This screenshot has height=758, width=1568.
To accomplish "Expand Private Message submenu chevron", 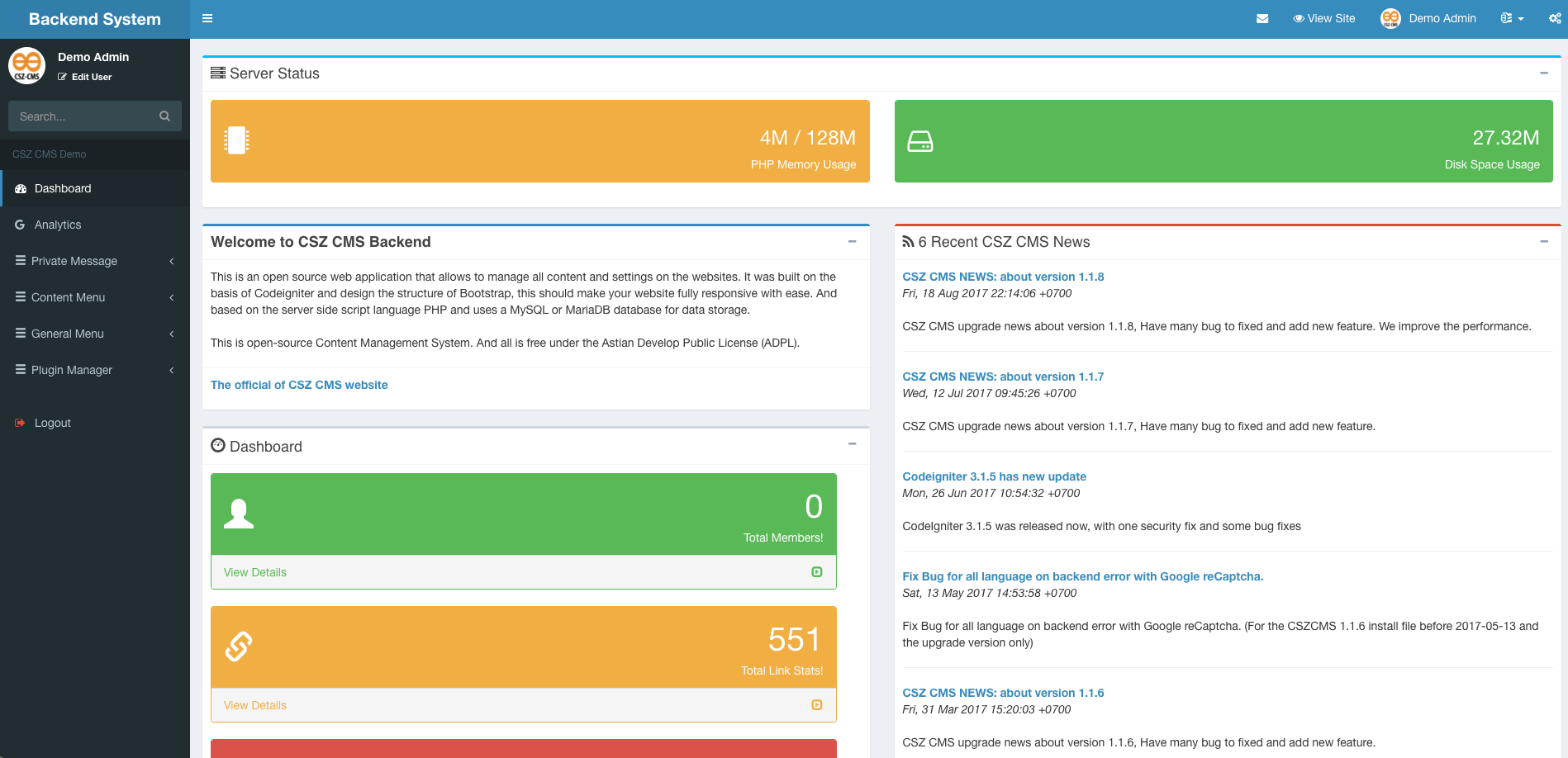I will click(172, 261).
